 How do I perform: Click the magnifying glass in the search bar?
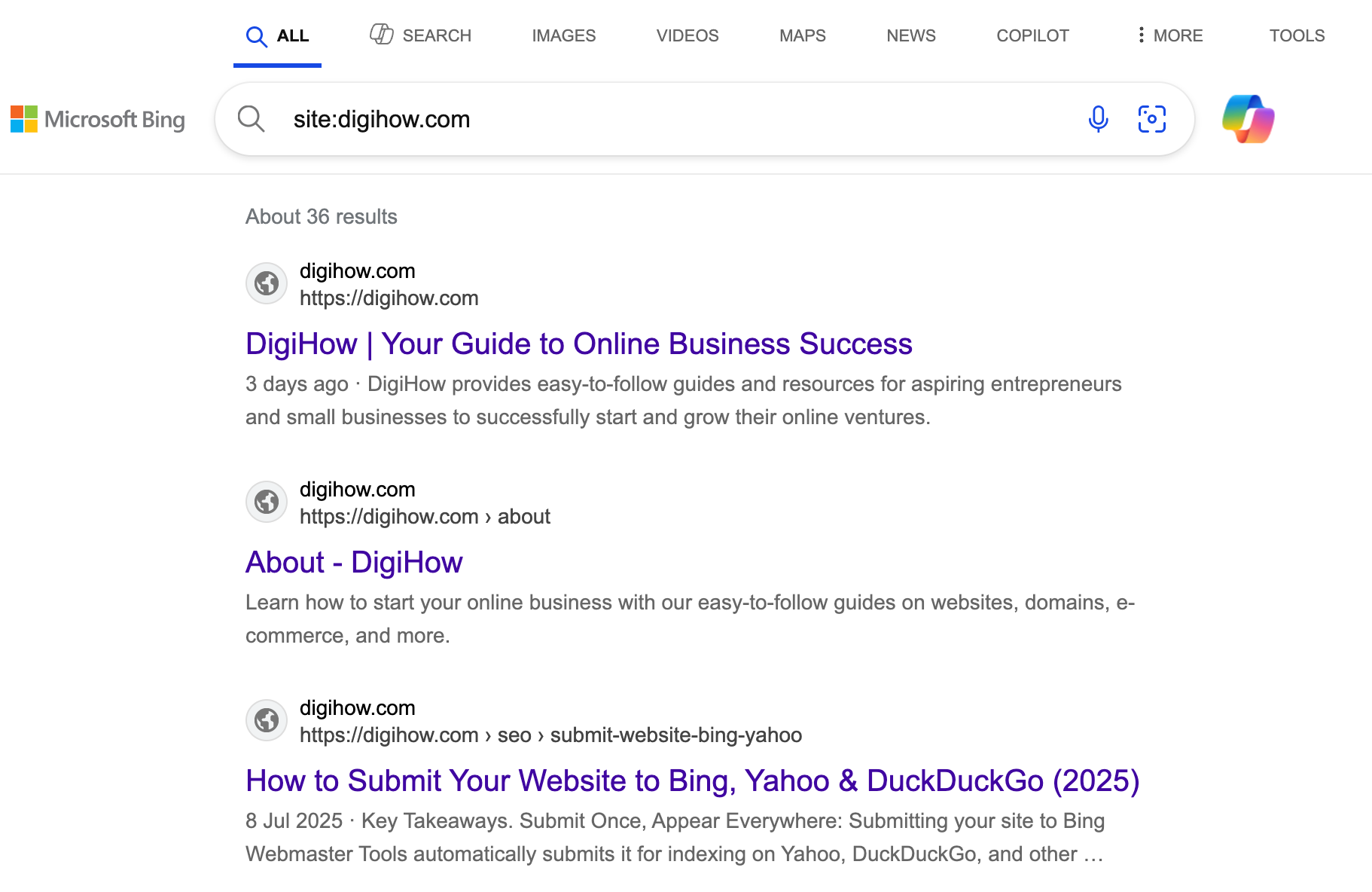pos(252,118)
